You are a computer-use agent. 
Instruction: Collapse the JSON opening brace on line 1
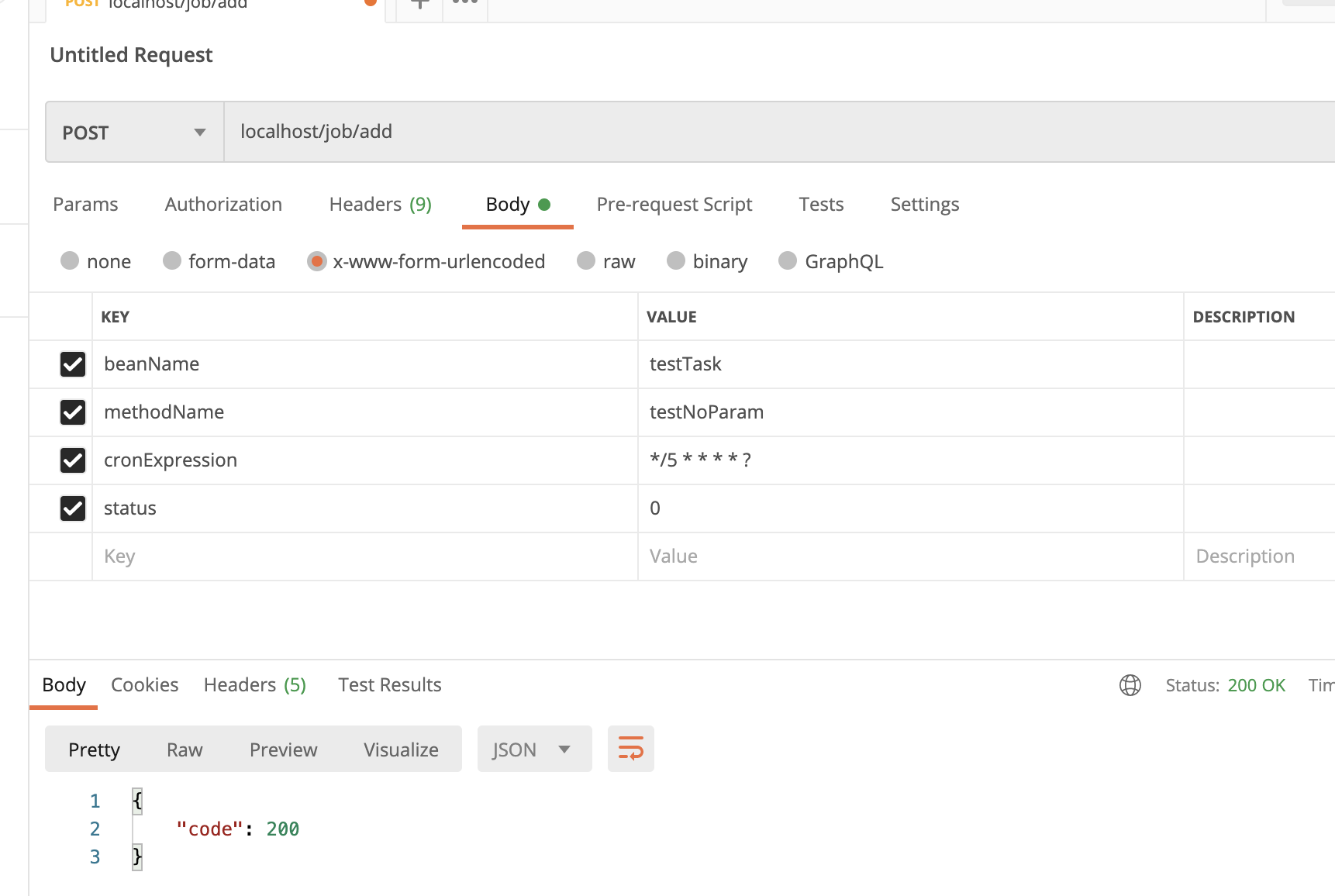137,801
